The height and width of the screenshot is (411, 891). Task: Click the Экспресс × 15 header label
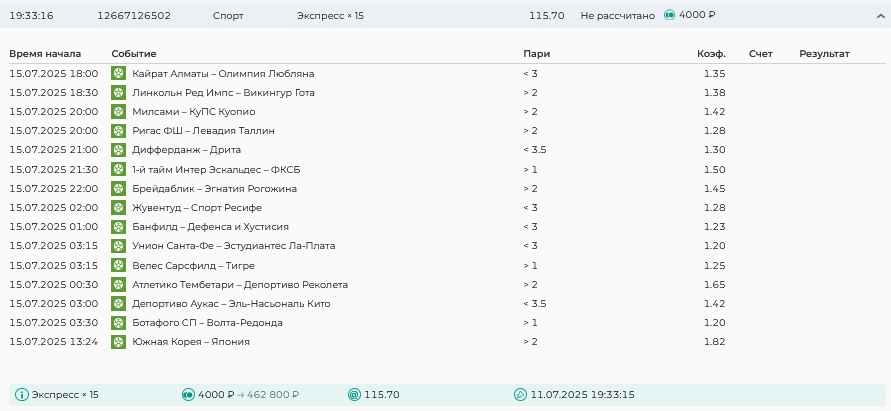pyautogui.click(x=331, y=16)
